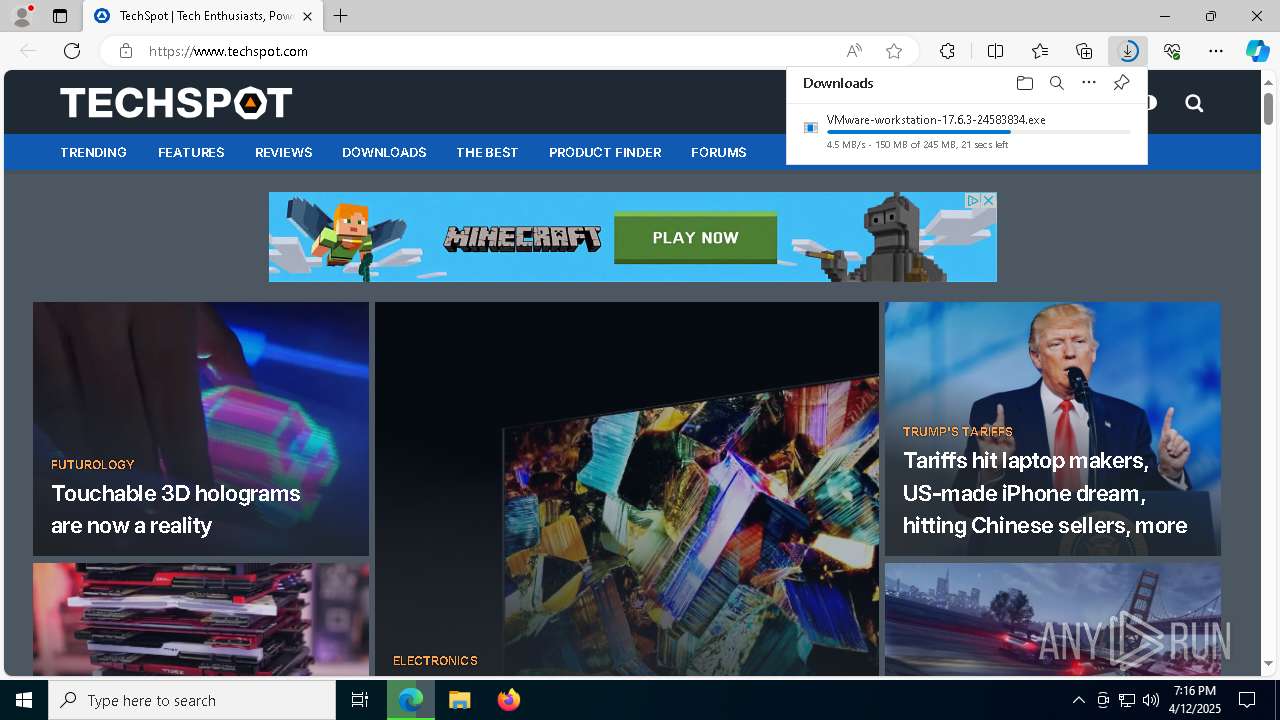The image size is (1280, 720).
Task: Open Browser essentials icon
Action: [1172, 51]
